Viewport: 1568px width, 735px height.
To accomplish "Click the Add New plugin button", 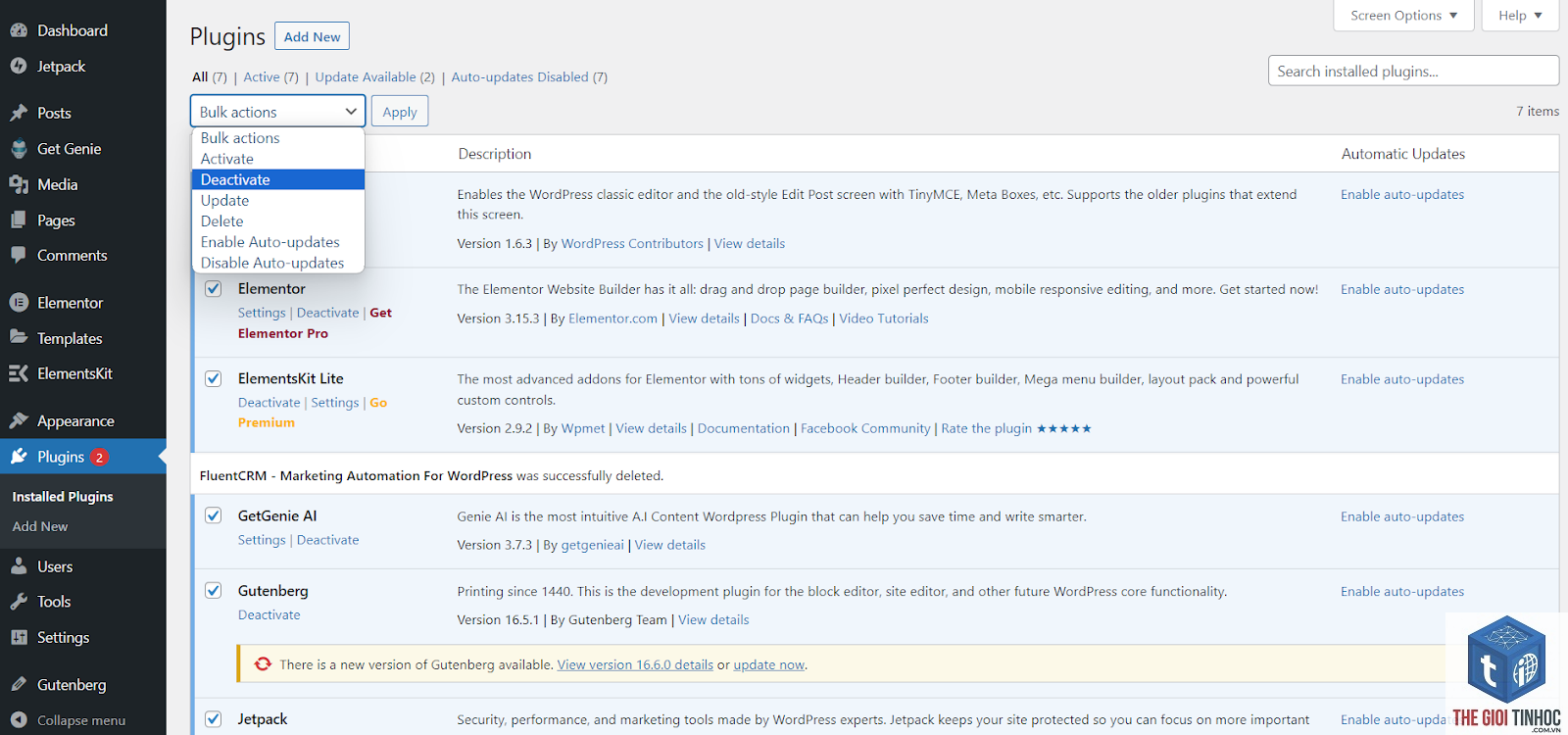I will (x=312, y=36).
